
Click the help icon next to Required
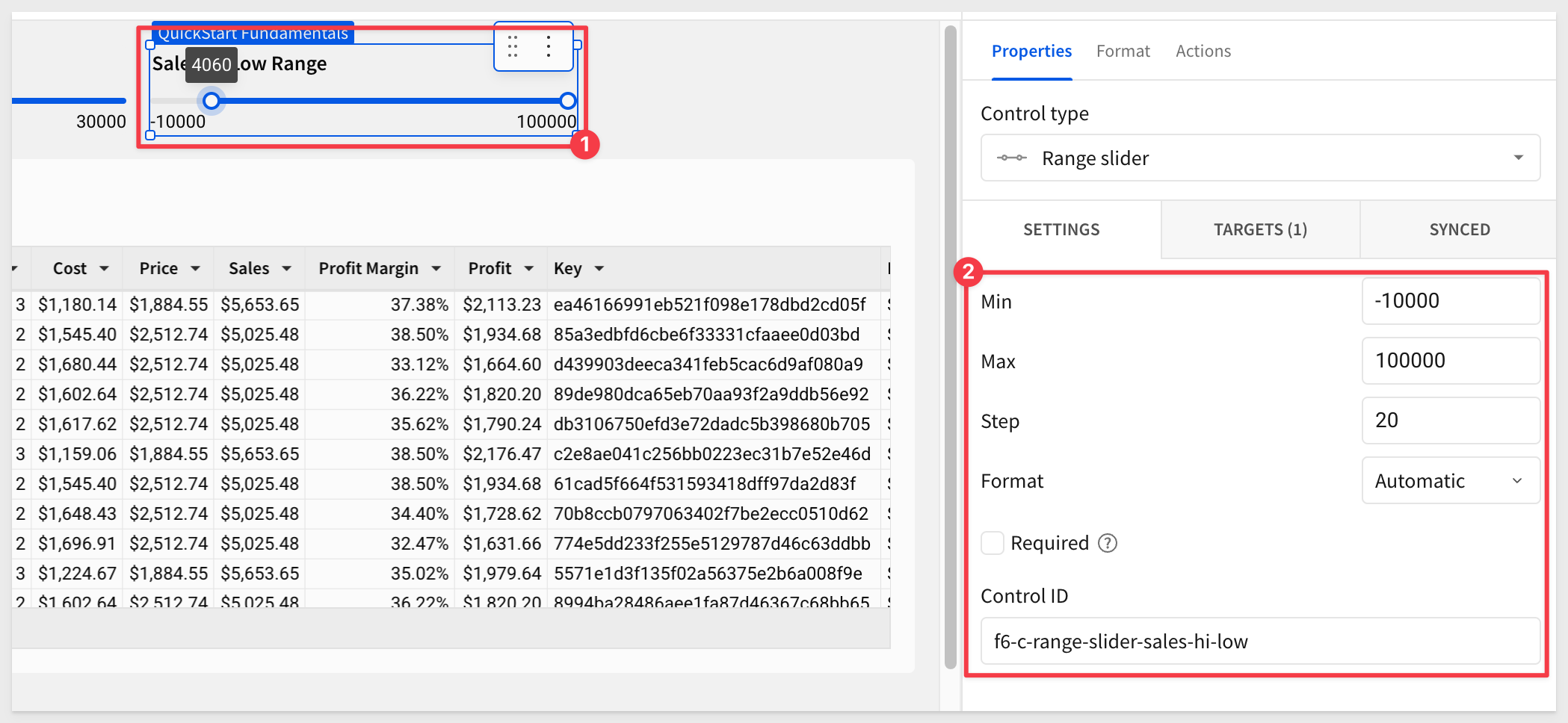click(x=1107, y=543)
